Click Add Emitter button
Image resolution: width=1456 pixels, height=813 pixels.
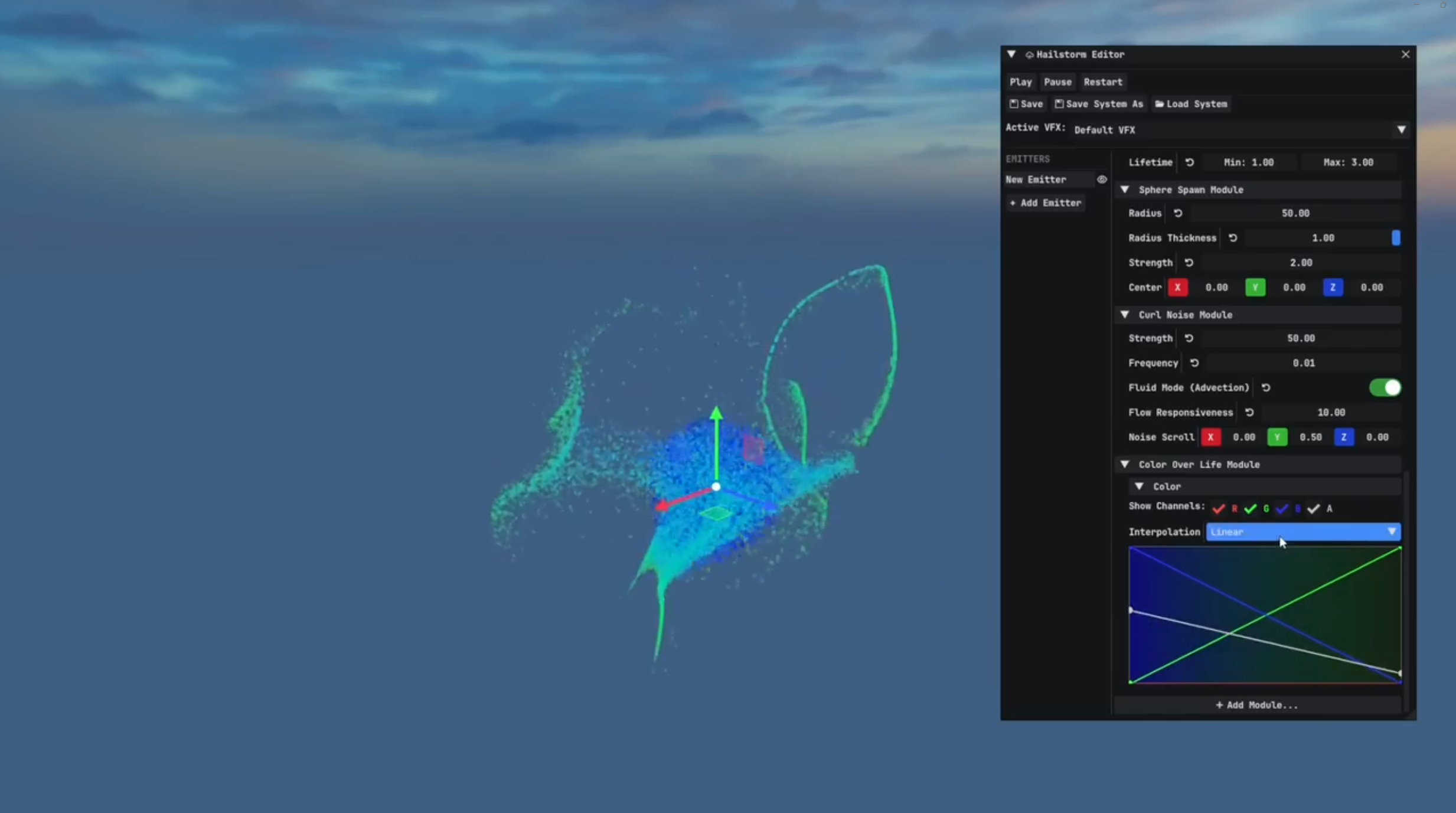click(1045, 203)
